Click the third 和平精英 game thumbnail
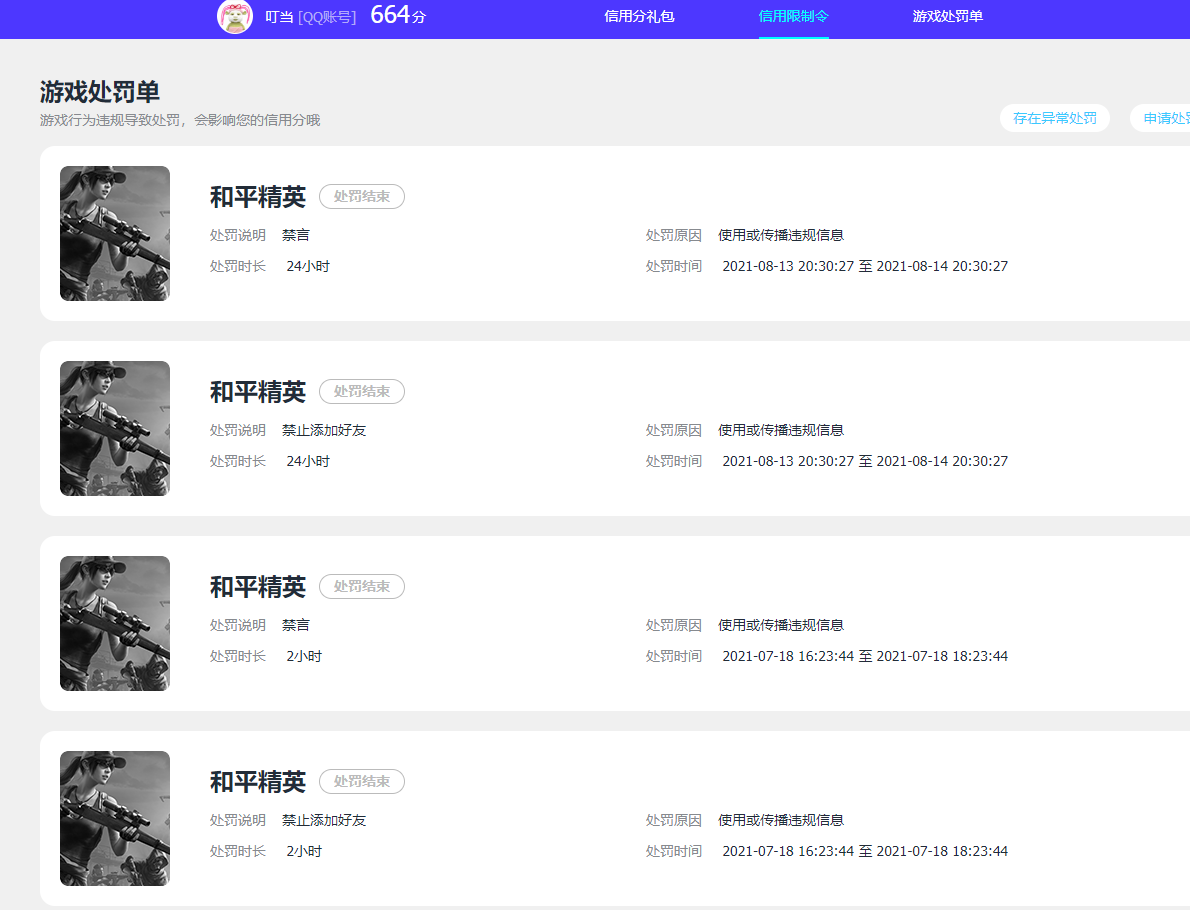Viewport: 1190px width, 910px height. coord(114,623)
